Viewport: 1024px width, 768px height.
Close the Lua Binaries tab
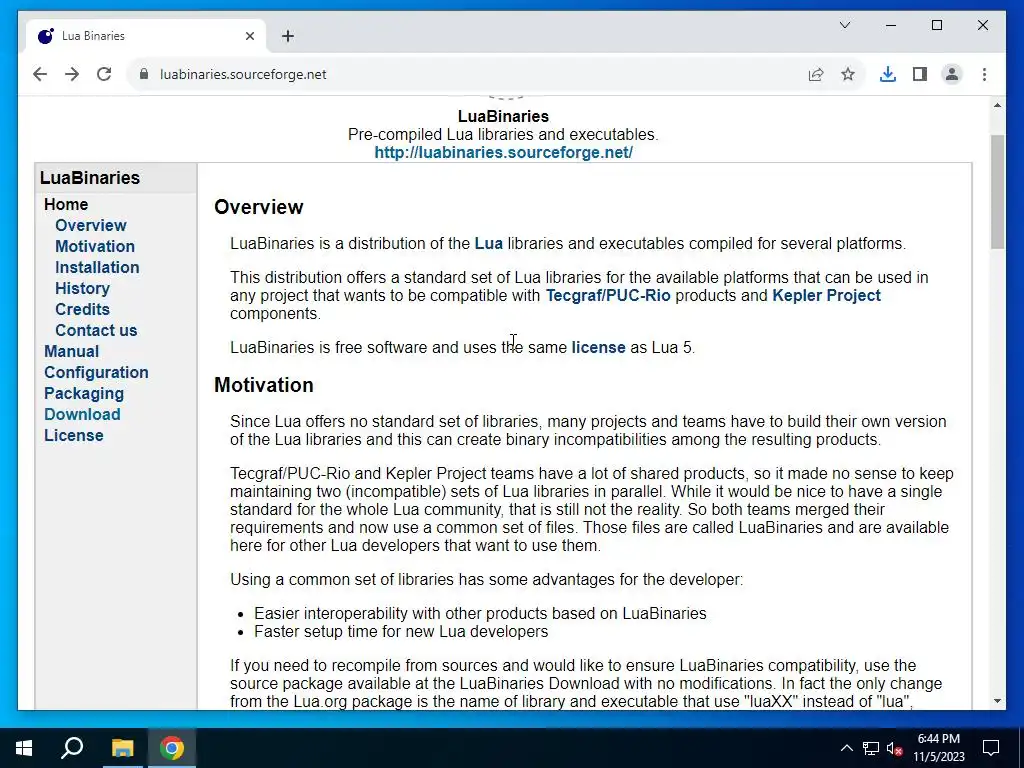249,36
